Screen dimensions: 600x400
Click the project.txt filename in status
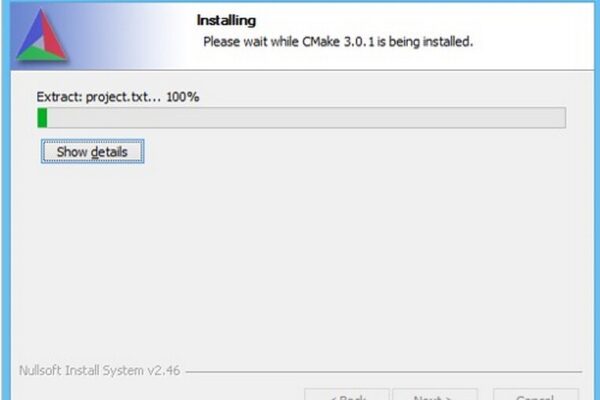click(117, 97)
